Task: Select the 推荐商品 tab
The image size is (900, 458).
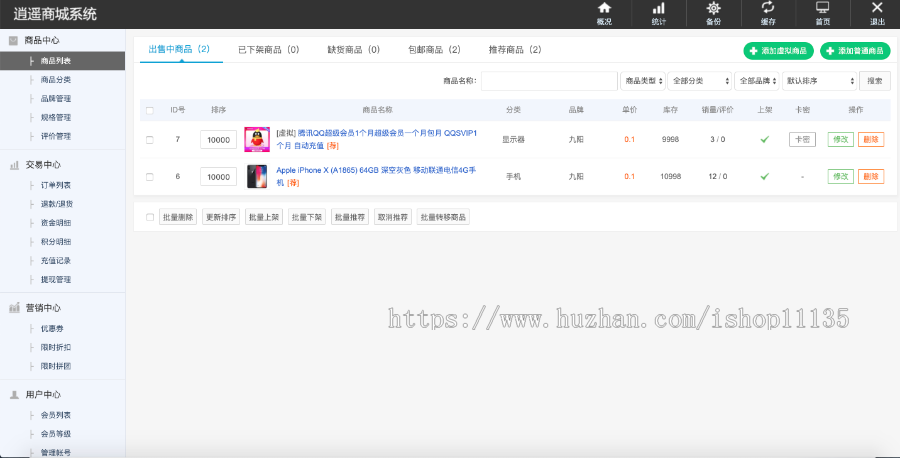Action: point(514,49)
